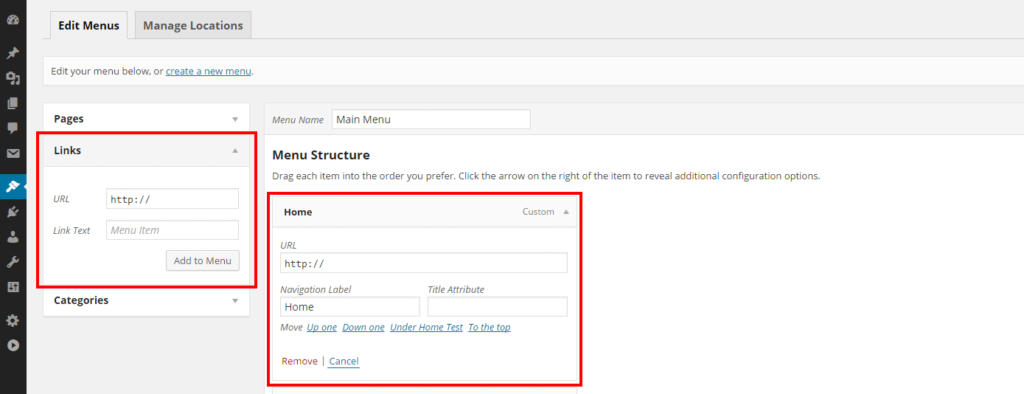This screenshot has height=394, width=1024.
Task: Collapse the Home custom menu item arrow
Action: (566, 212)
